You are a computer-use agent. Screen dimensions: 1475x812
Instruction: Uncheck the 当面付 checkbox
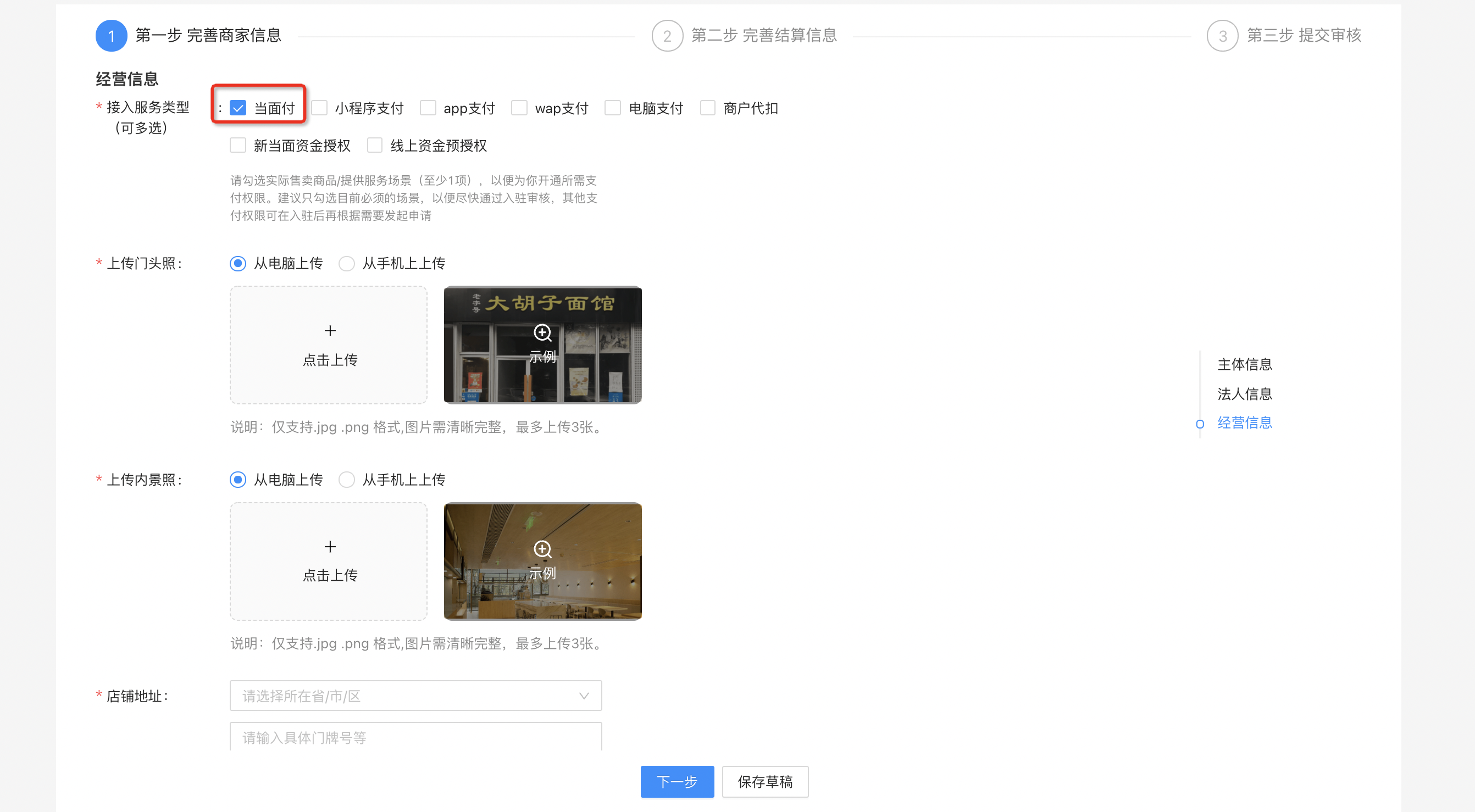tap(237, 108)
